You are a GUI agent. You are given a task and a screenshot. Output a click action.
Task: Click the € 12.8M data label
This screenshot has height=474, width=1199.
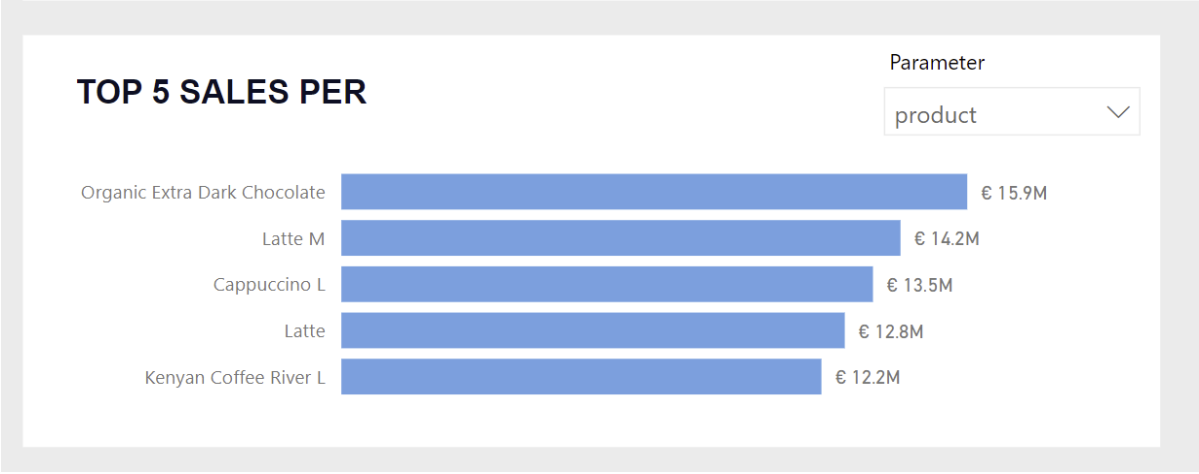[890, 331]
